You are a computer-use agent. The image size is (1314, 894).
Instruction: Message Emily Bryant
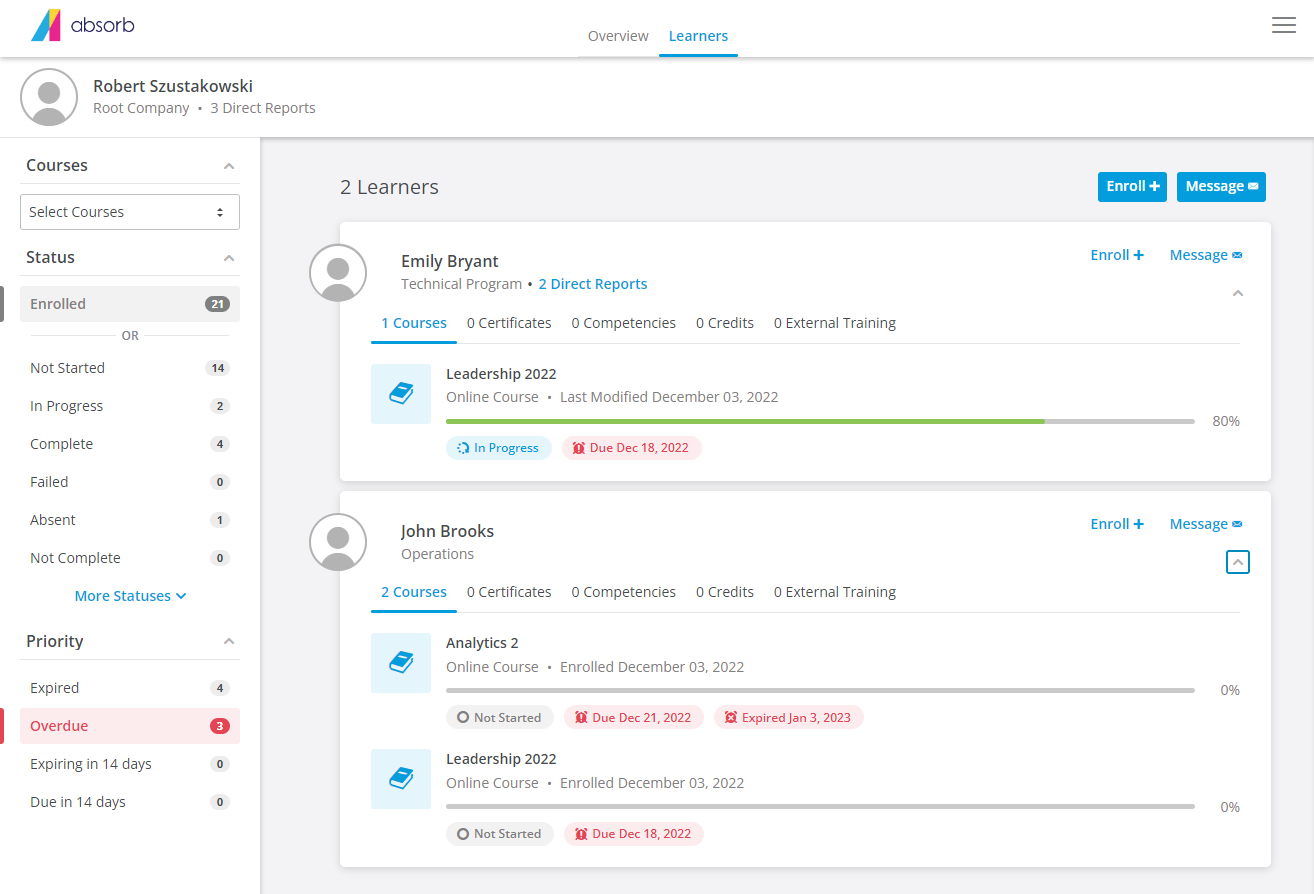(x=1206, y=255)
